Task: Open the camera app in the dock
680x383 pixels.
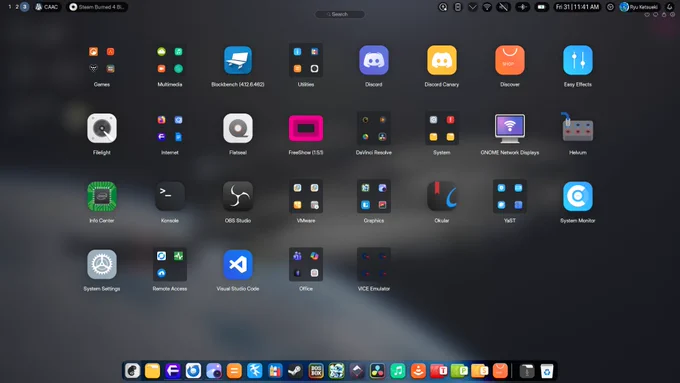Action: [x=214, y=371]
